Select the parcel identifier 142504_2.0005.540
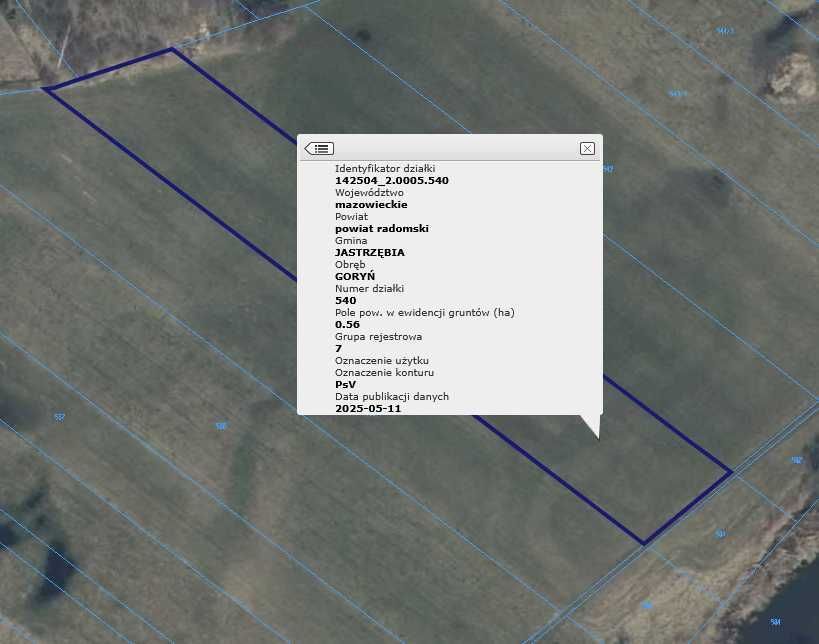This screenshot has width=819, height=644. click(391, 180)
